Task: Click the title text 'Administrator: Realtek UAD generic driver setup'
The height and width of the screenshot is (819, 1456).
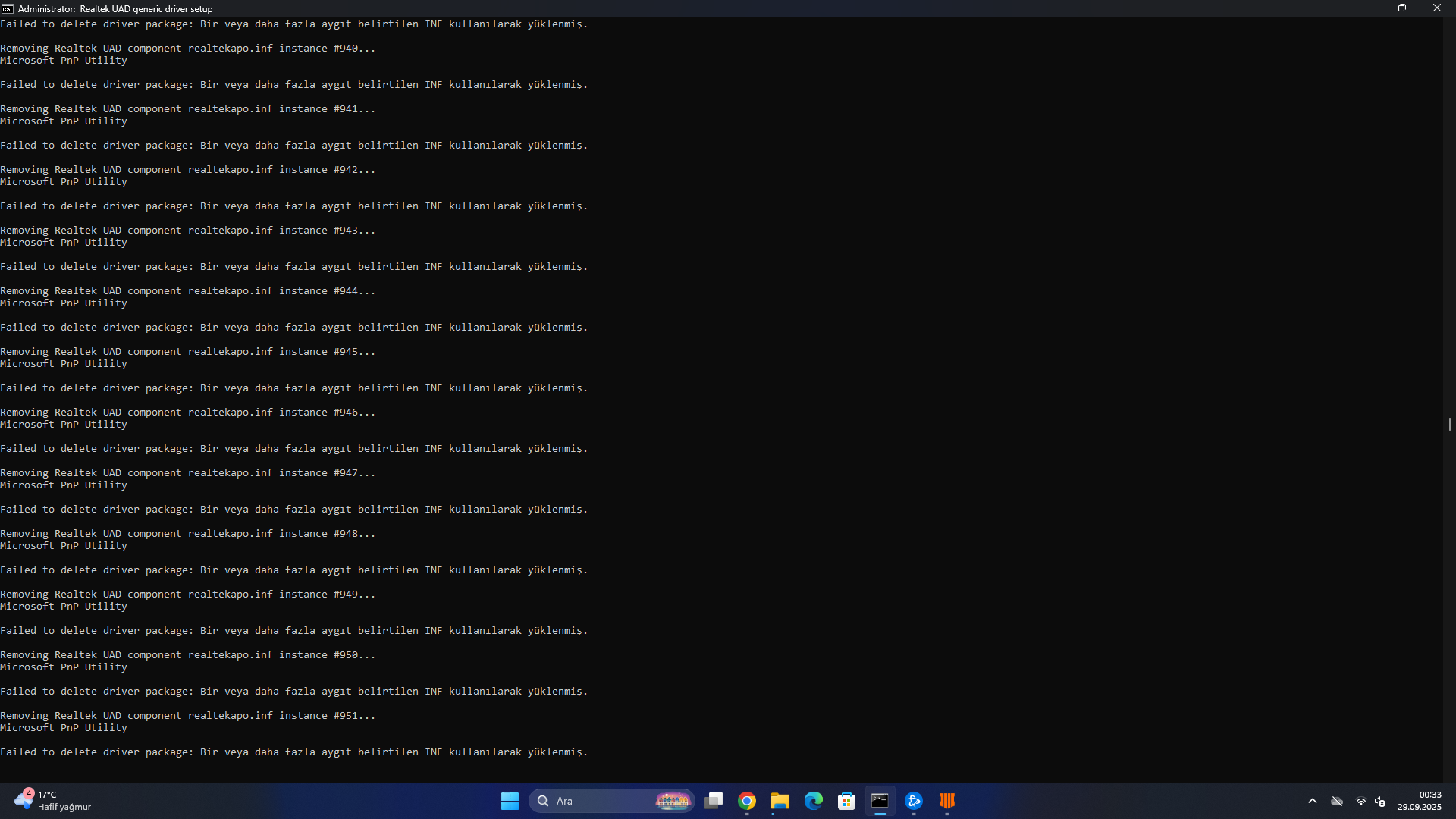Action: click(115, 9)
